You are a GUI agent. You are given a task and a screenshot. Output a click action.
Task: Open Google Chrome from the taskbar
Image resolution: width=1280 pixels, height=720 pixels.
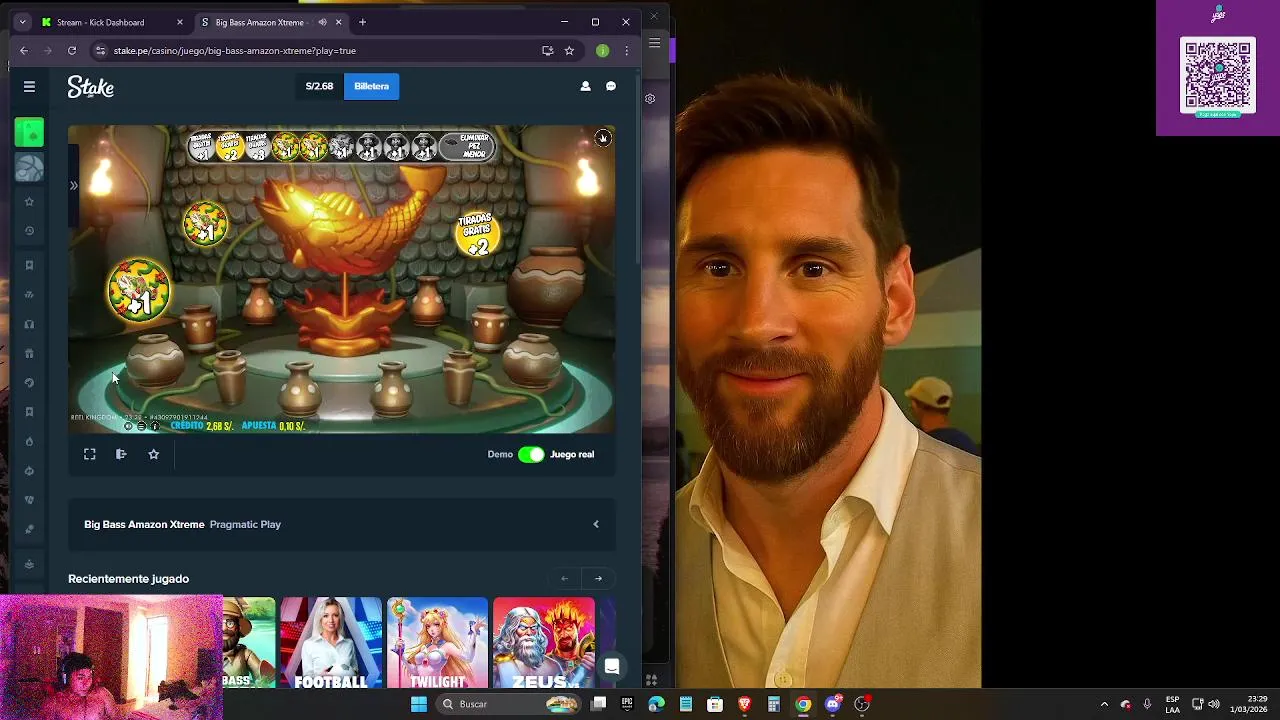[x=803, y=704]
